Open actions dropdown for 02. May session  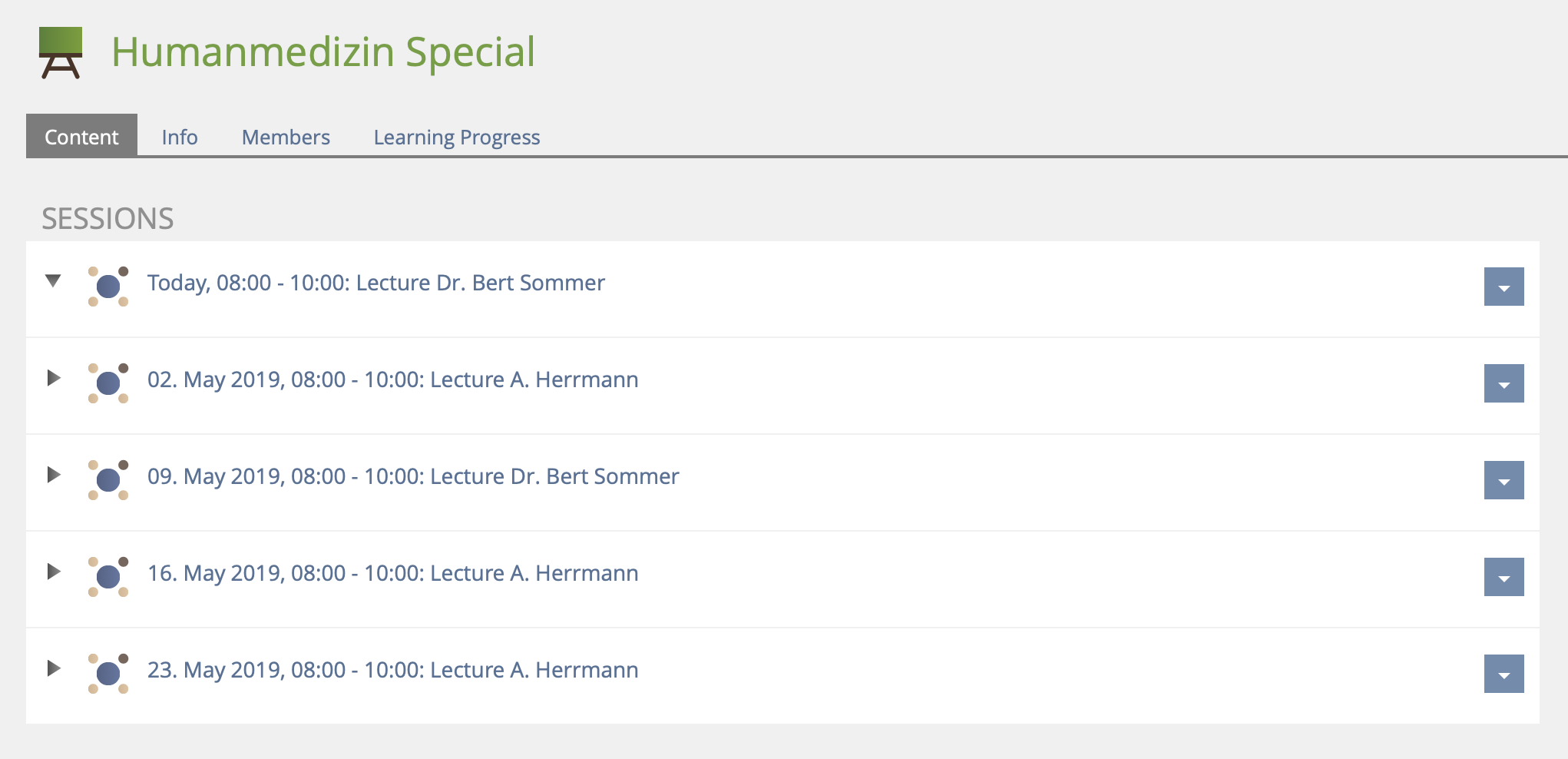click(1503, 383)
